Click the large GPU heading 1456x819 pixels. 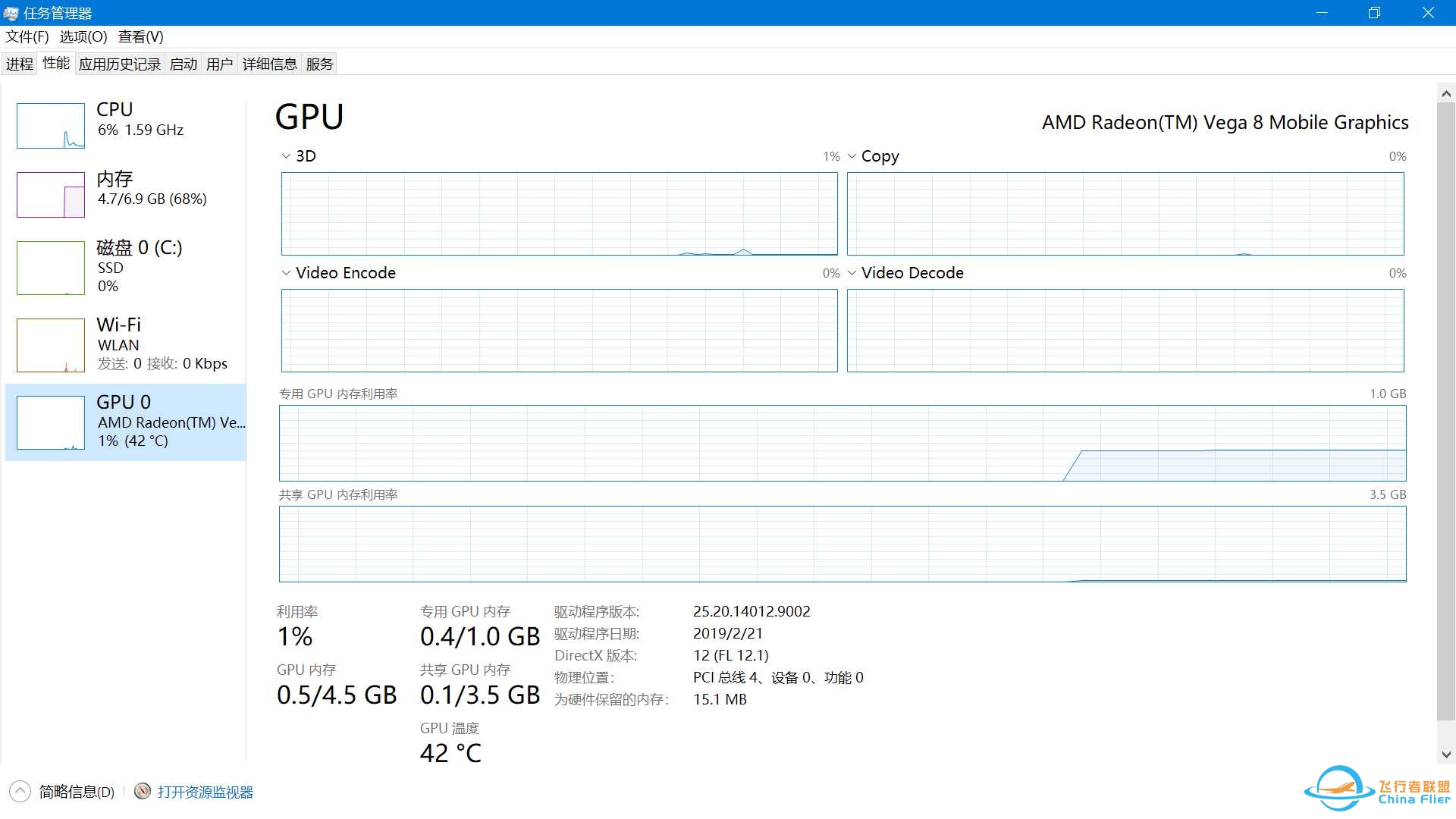309,117
